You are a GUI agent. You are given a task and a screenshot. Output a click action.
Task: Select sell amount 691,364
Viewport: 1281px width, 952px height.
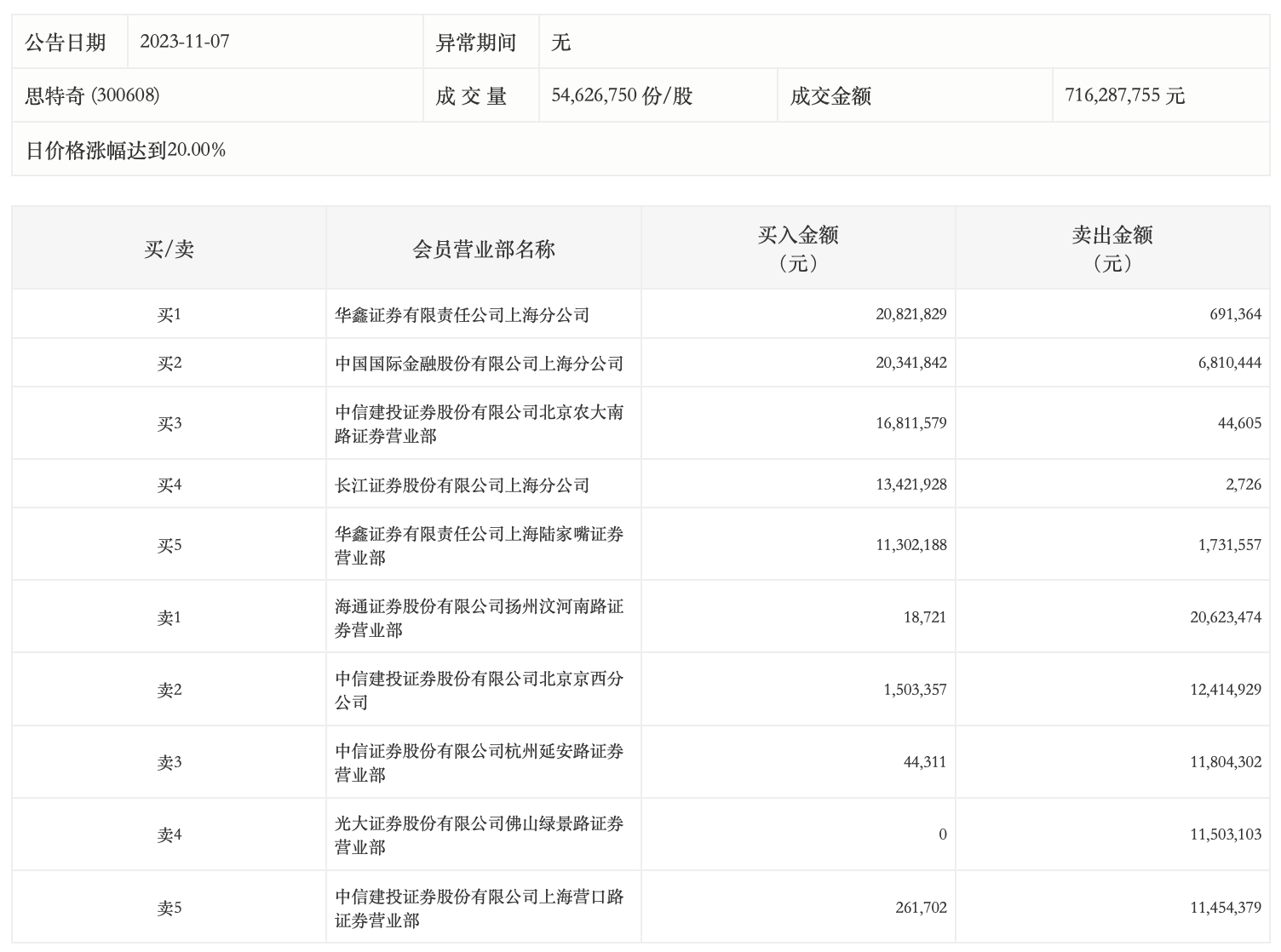(1236, 314)
